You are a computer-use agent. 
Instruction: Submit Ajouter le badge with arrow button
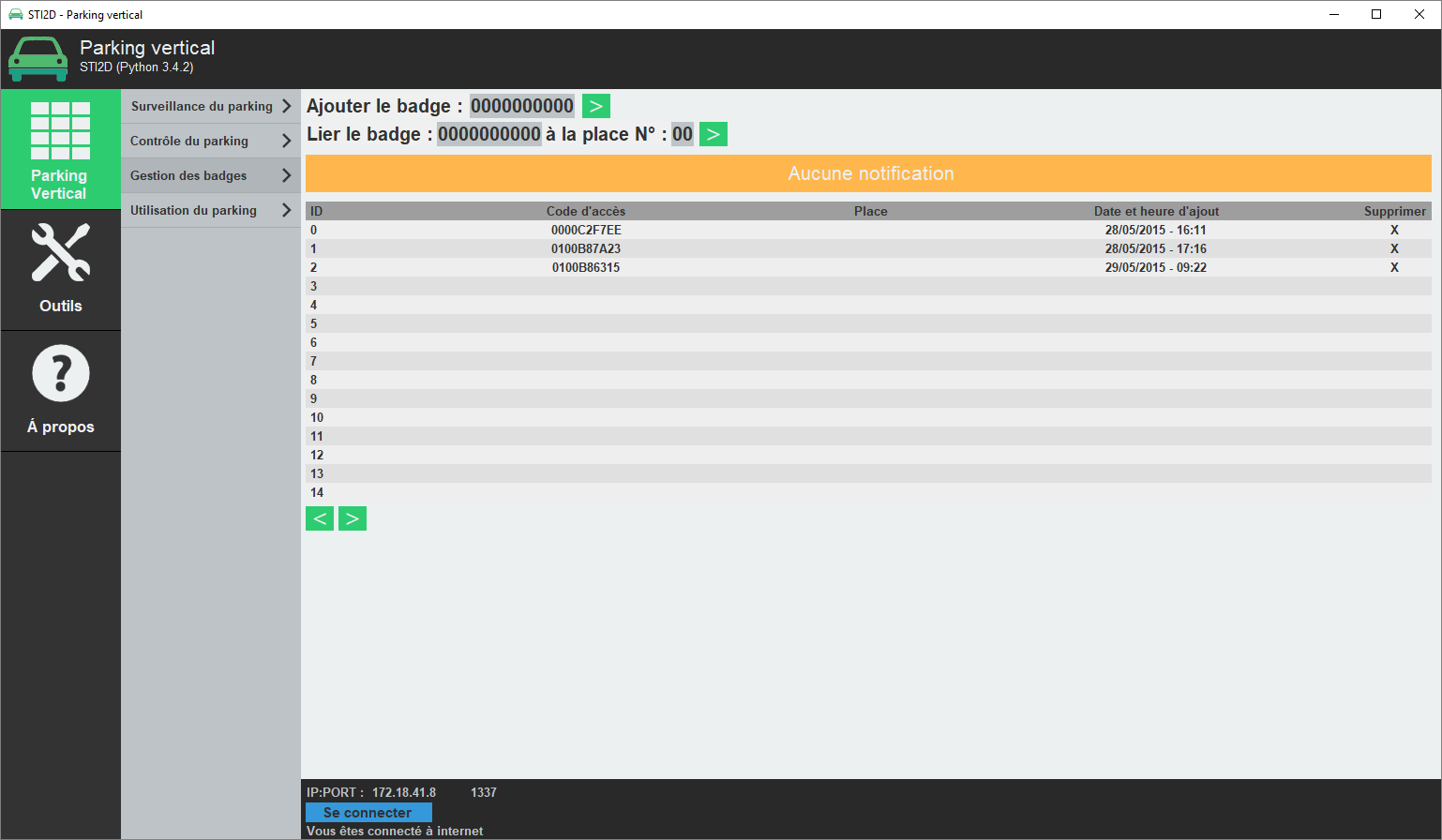coord(596,106)
